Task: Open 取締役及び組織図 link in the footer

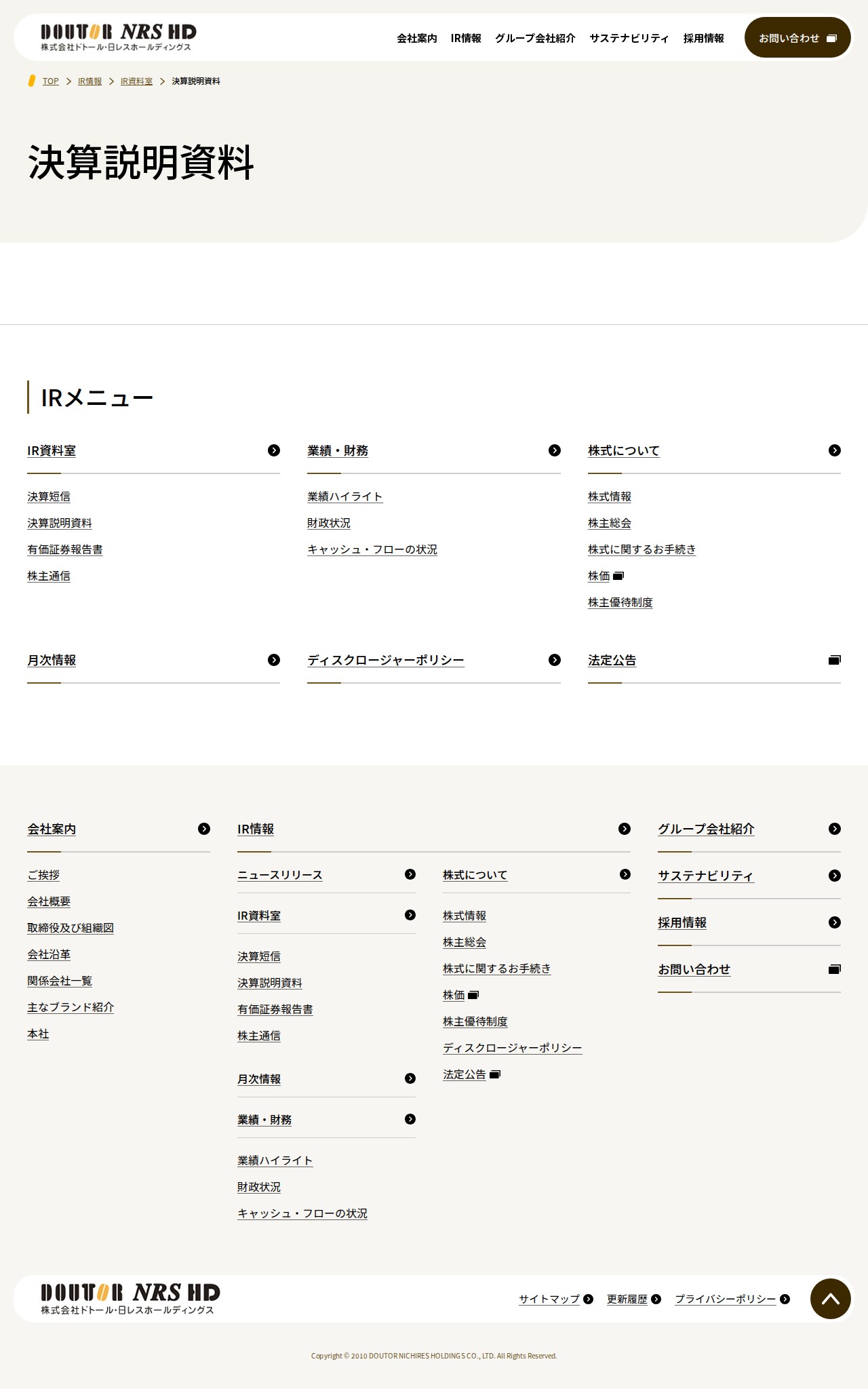Action: point(71,928)
